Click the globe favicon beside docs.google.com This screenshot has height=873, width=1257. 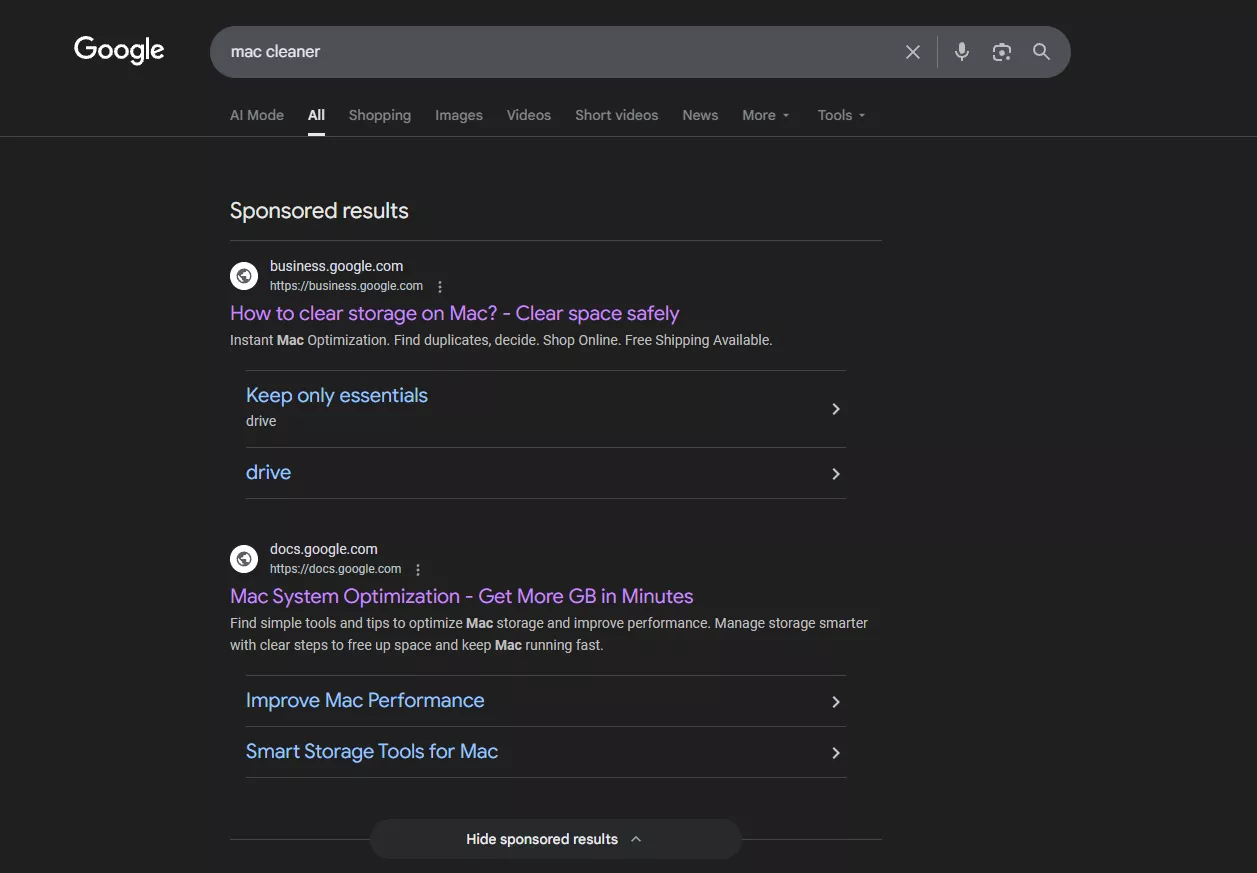pyautogui.click(x=244, y=558)
